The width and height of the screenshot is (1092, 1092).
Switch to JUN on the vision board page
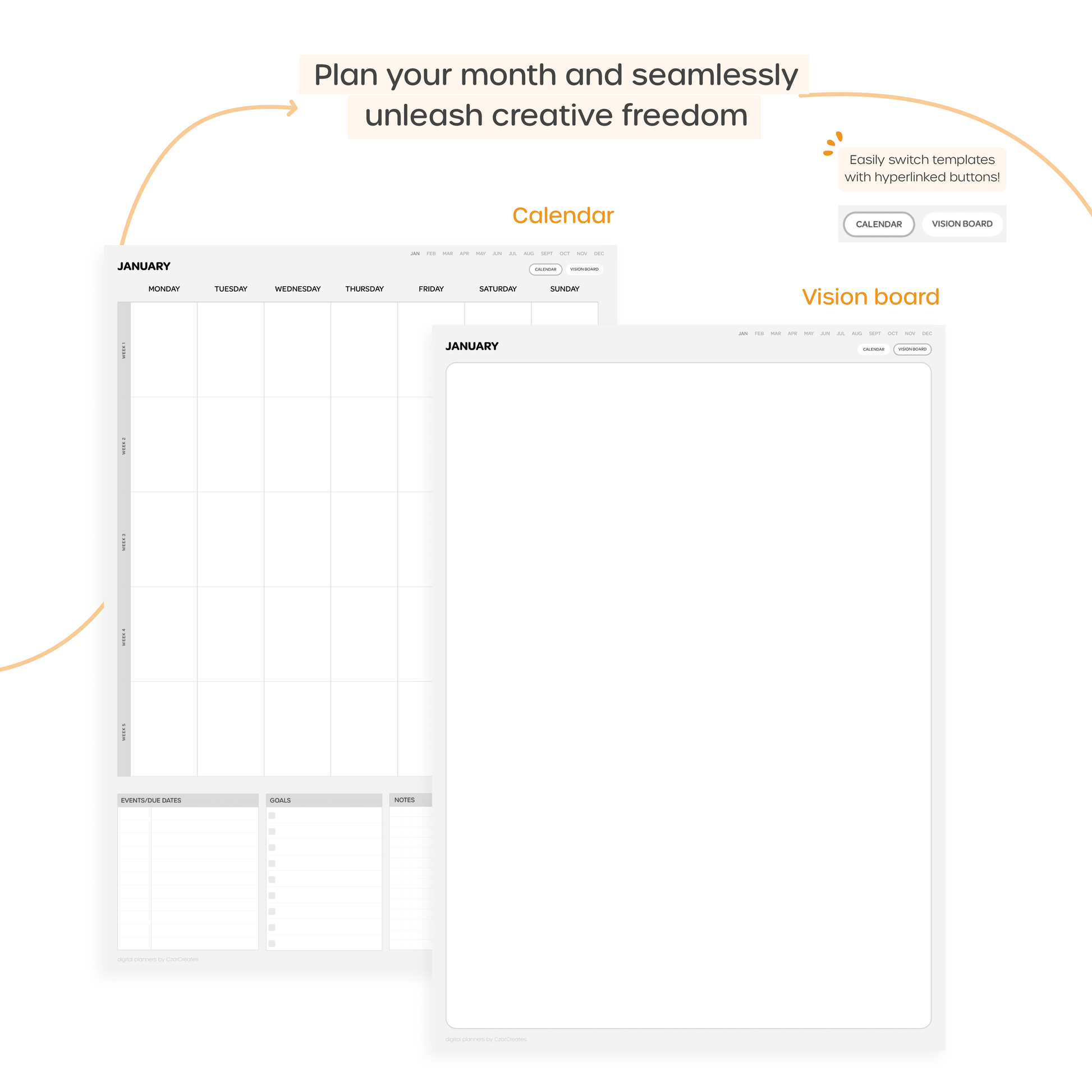(825, 333)
